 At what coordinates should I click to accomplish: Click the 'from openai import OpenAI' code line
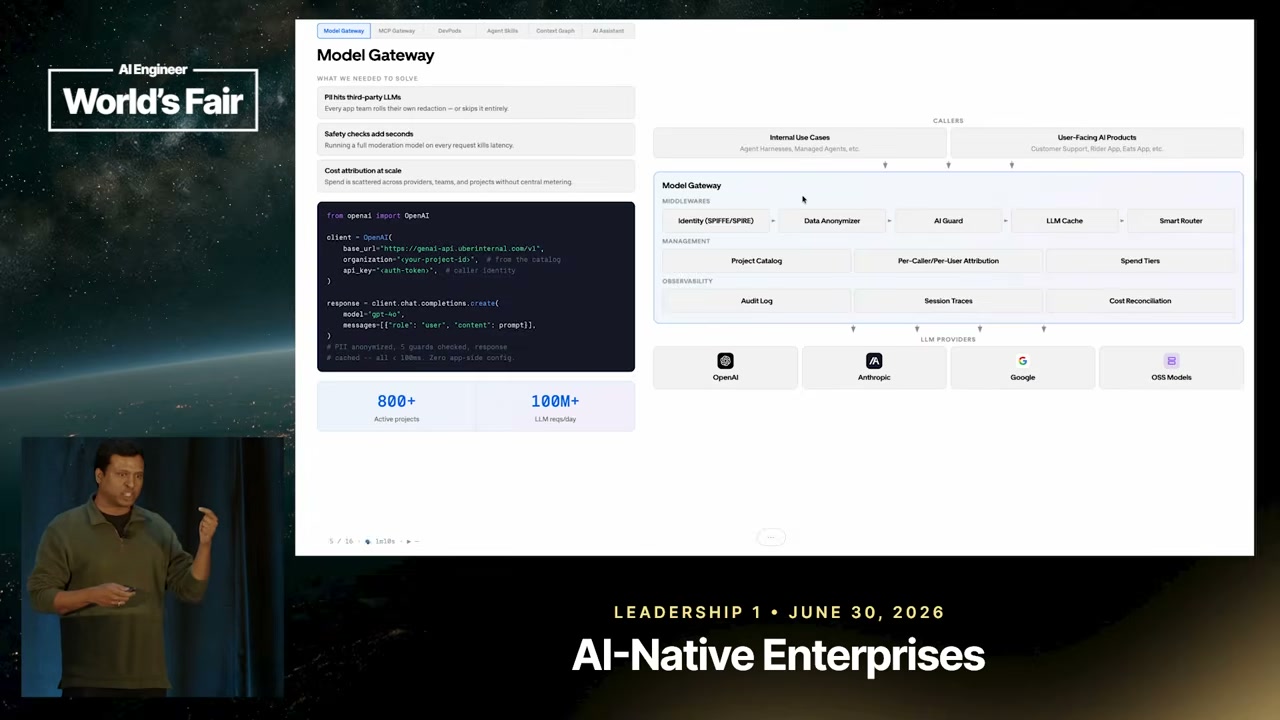tap(378, 216)
